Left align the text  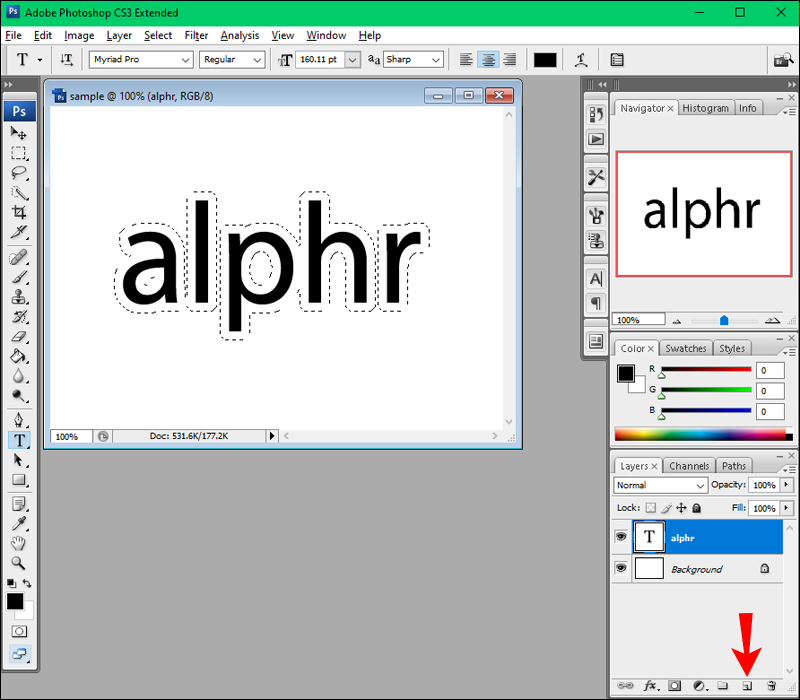[x=466, y=60]
